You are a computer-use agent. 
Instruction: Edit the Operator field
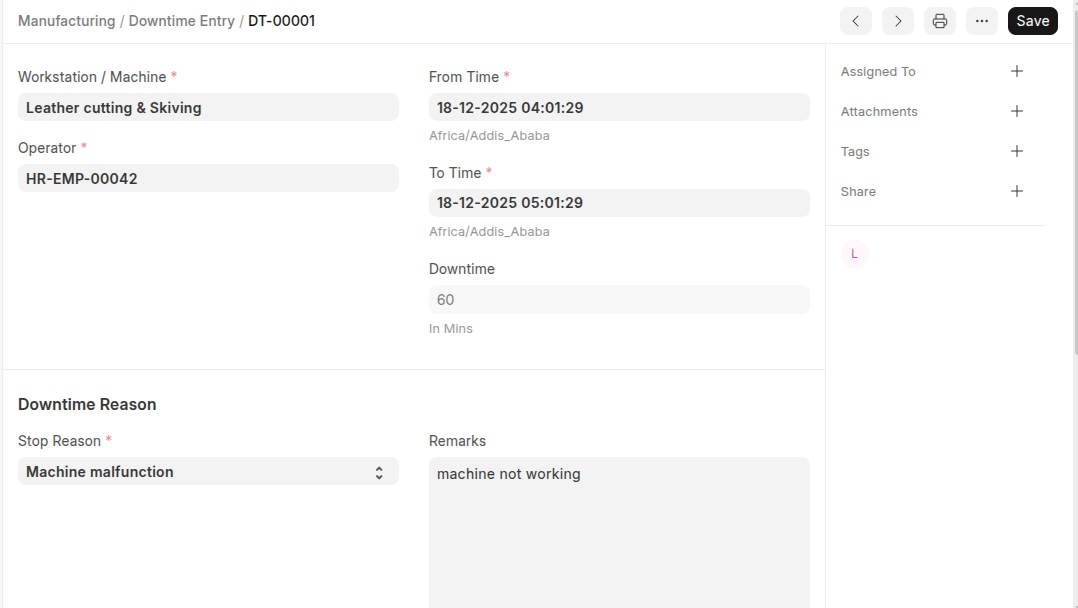tap(208, 179)
